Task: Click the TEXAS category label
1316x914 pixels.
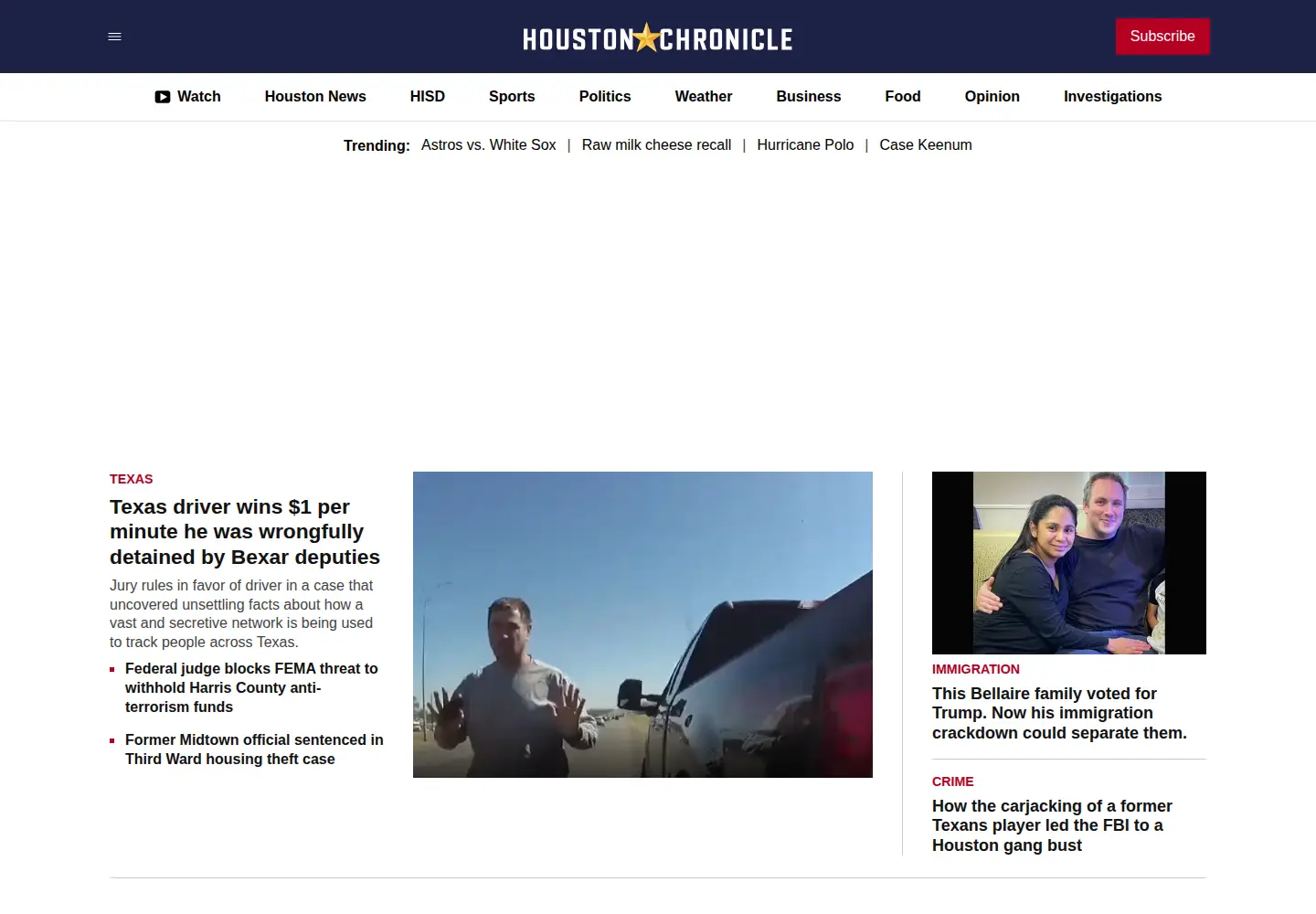Action: point(132,479)
